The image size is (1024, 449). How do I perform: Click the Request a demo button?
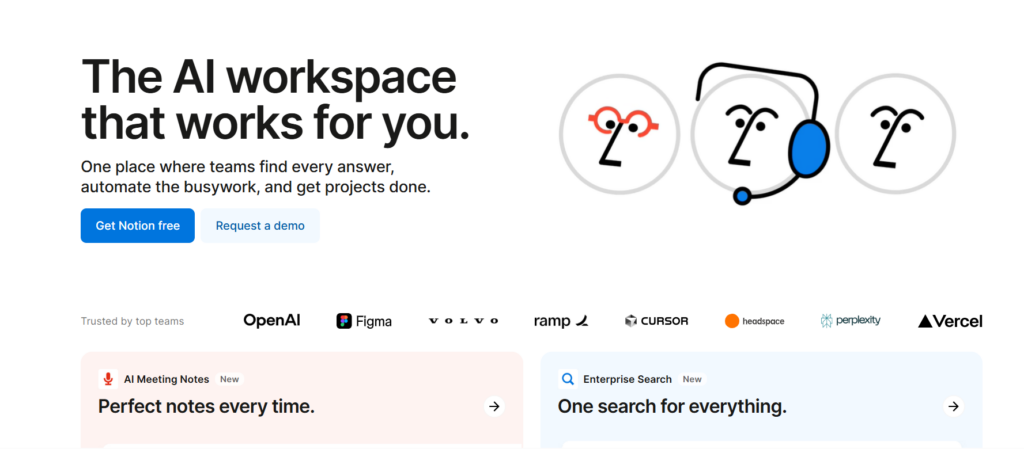260,226
